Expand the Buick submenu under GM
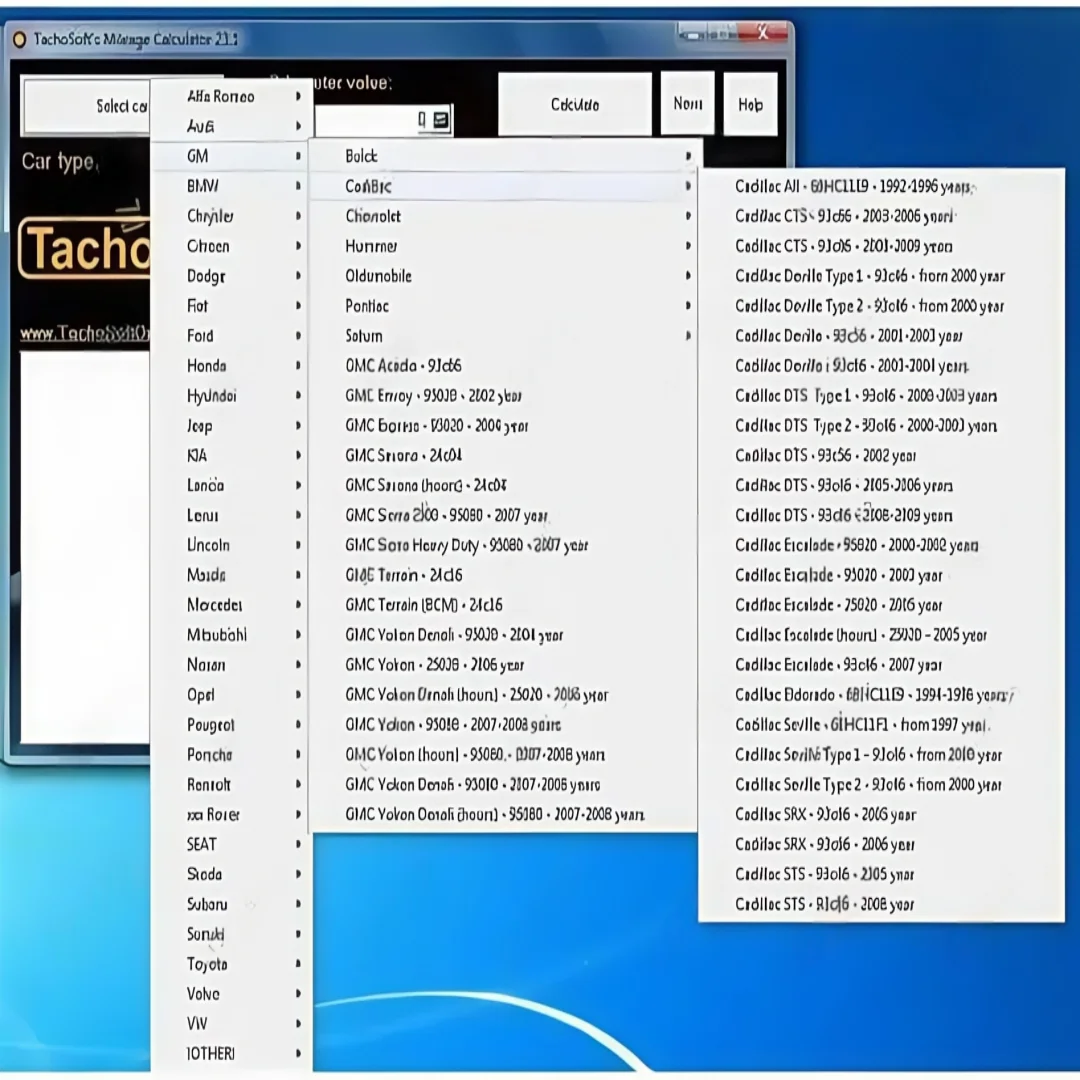 pyautogui.click(x=503, y=156)
